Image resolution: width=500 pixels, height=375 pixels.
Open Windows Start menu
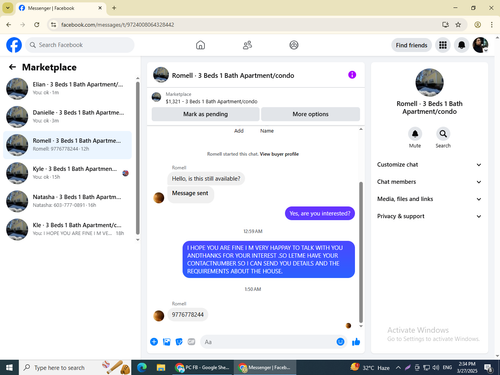pos(9,368)
